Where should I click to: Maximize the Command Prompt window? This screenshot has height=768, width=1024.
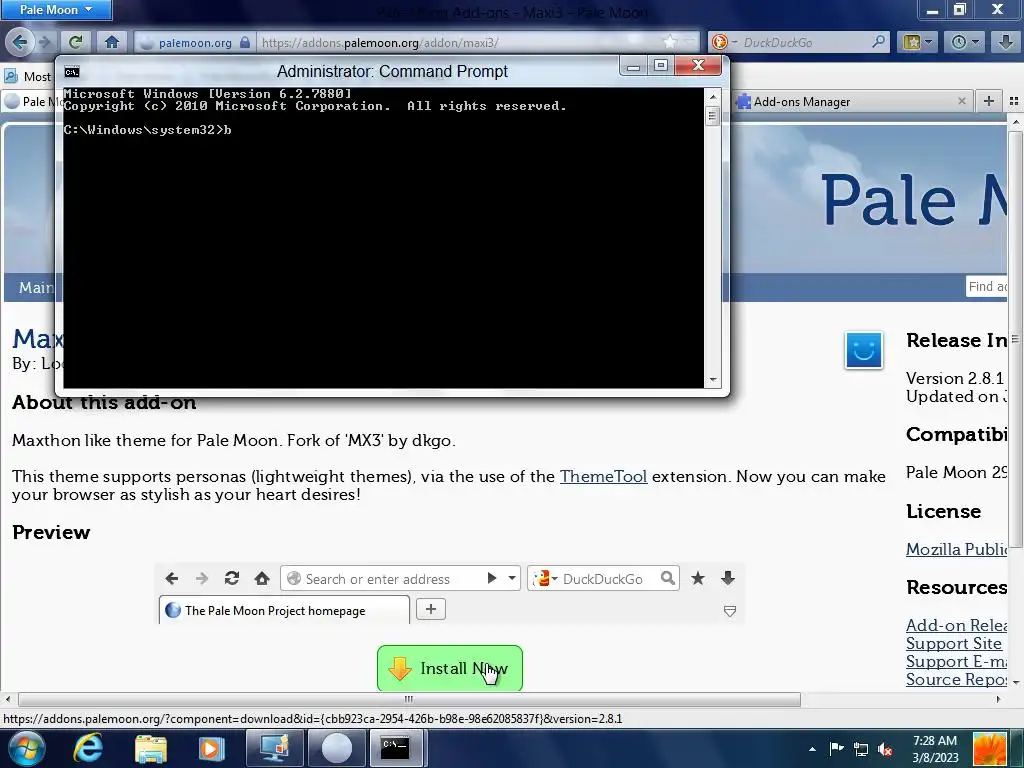660,65
